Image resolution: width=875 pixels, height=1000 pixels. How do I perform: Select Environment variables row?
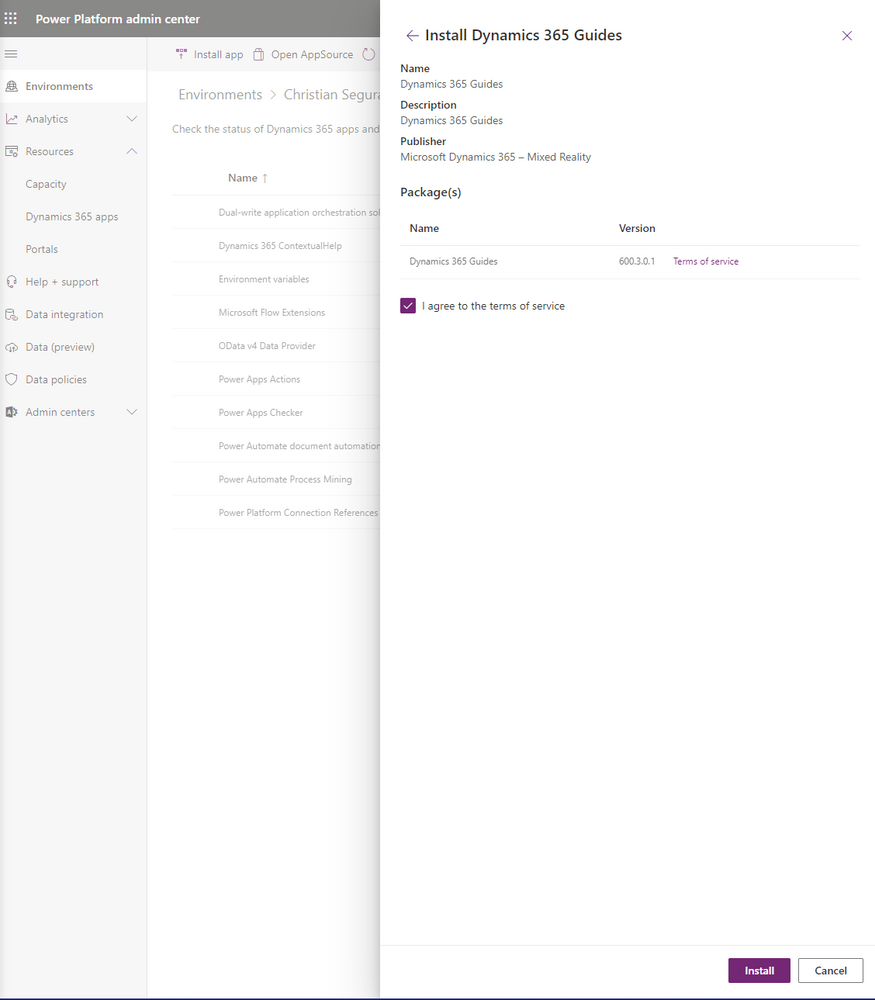pos(276,279)
